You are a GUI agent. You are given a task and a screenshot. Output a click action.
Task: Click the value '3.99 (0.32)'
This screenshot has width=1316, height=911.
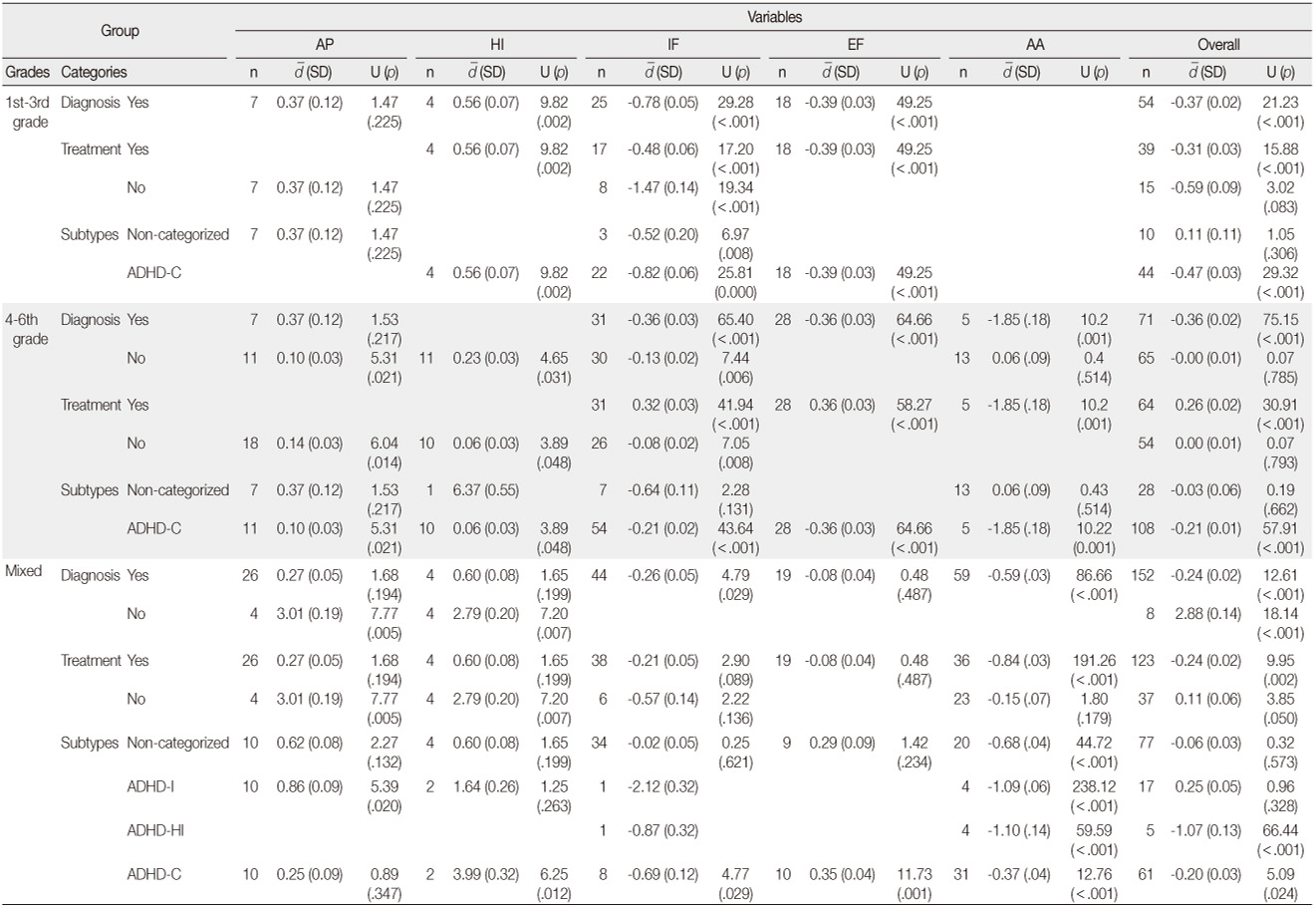(x=486, y=875)
